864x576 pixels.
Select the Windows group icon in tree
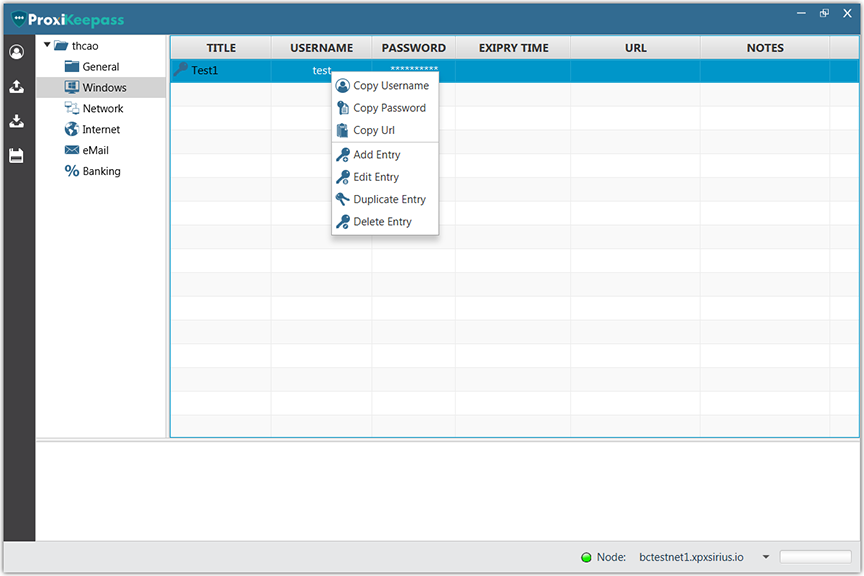[72, 87]
